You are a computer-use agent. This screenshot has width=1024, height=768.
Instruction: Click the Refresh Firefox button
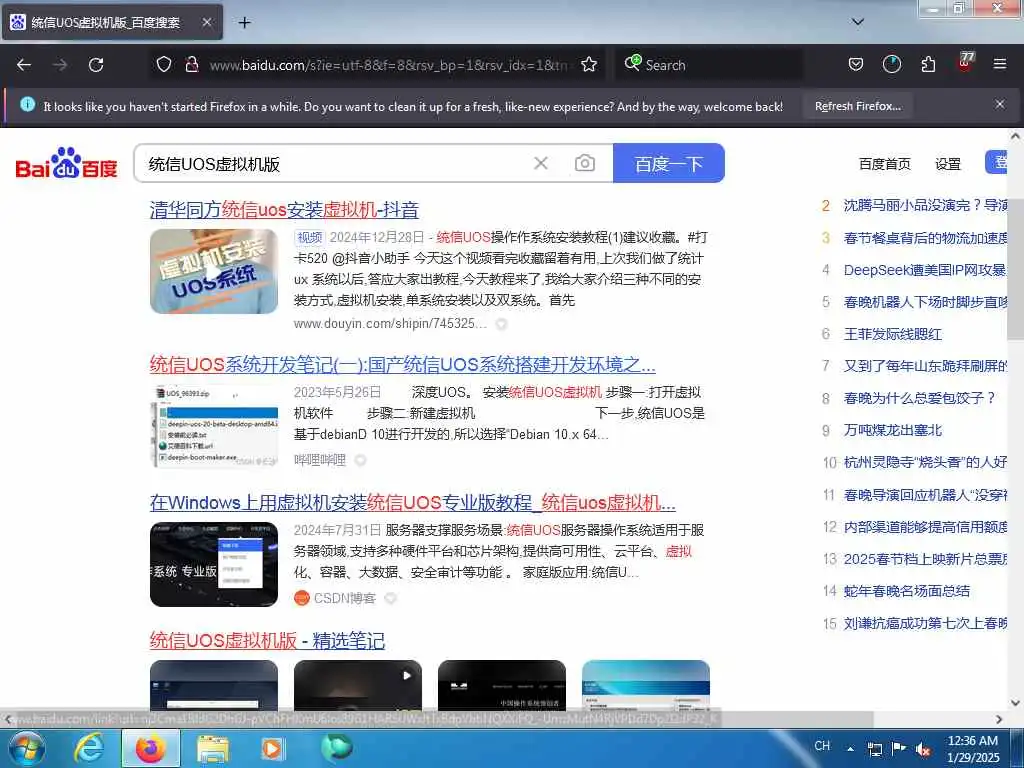click(857, 106)
